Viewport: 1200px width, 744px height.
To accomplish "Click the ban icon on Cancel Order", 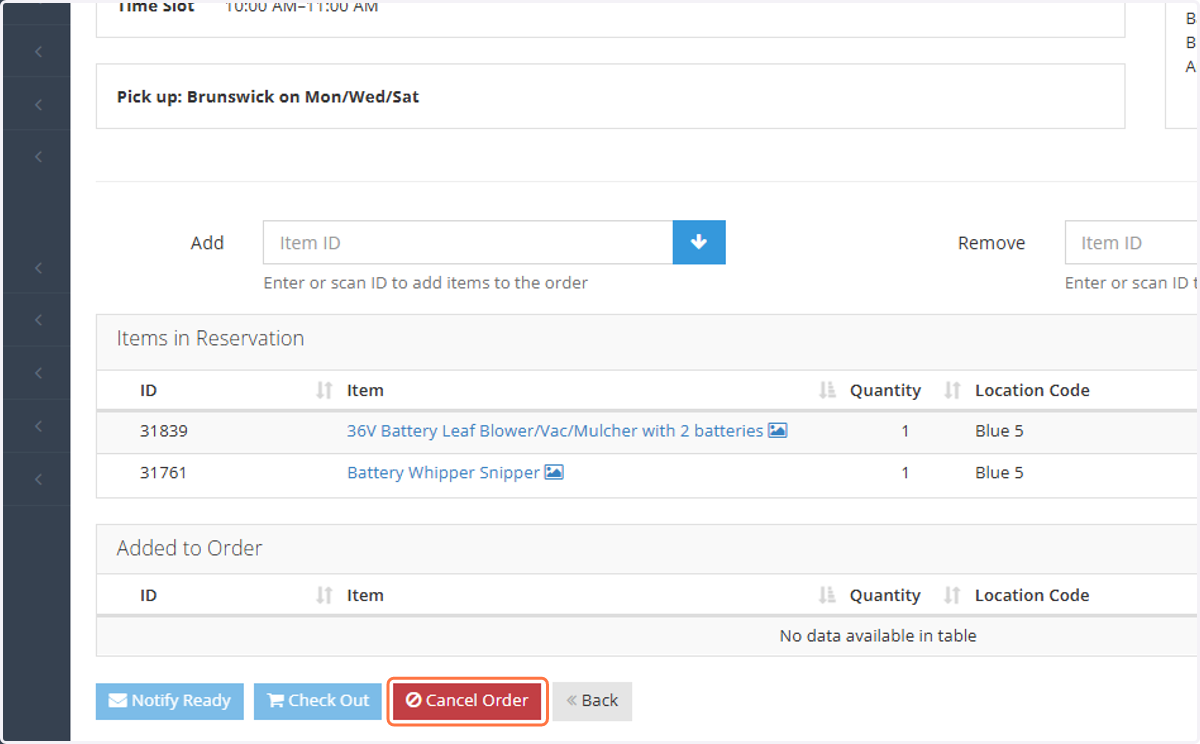I will pos(413,701).
